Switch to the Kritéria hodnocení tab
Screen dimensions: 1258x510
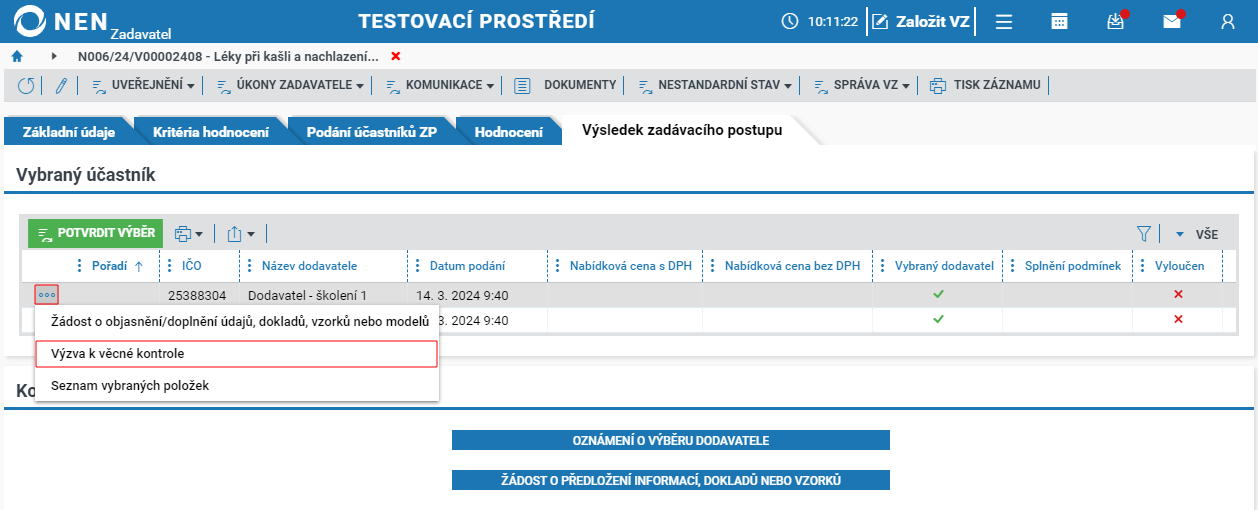[211, 132]
